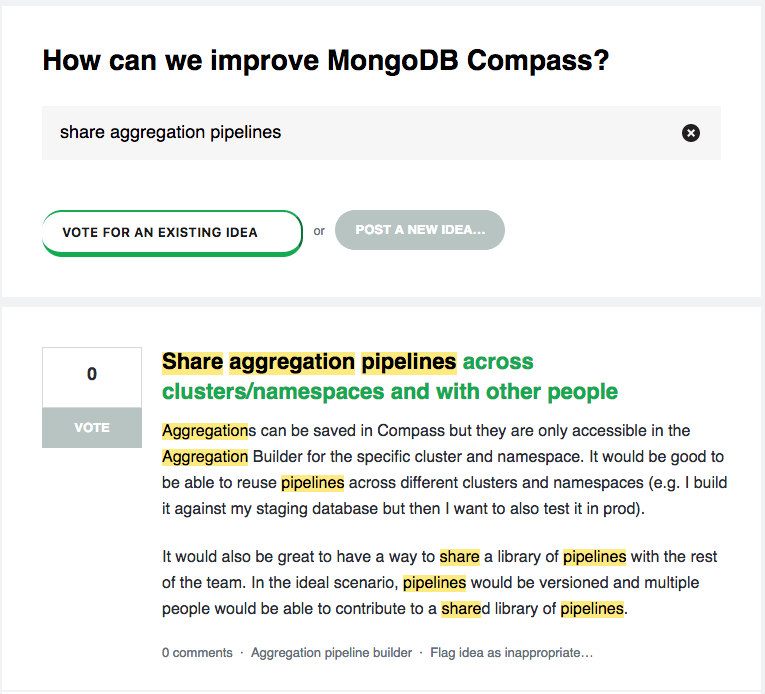Image resolution: width=765 pixels, height=694 pixels.
Task: Click the green text 'clusters/namespaces and with other people'
Action: point(389,391)
